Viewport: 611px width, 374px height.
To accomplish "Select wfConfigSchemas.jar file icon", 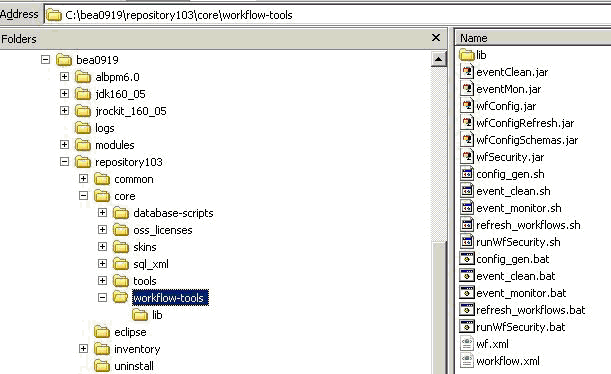I will (x=467, y=140).
